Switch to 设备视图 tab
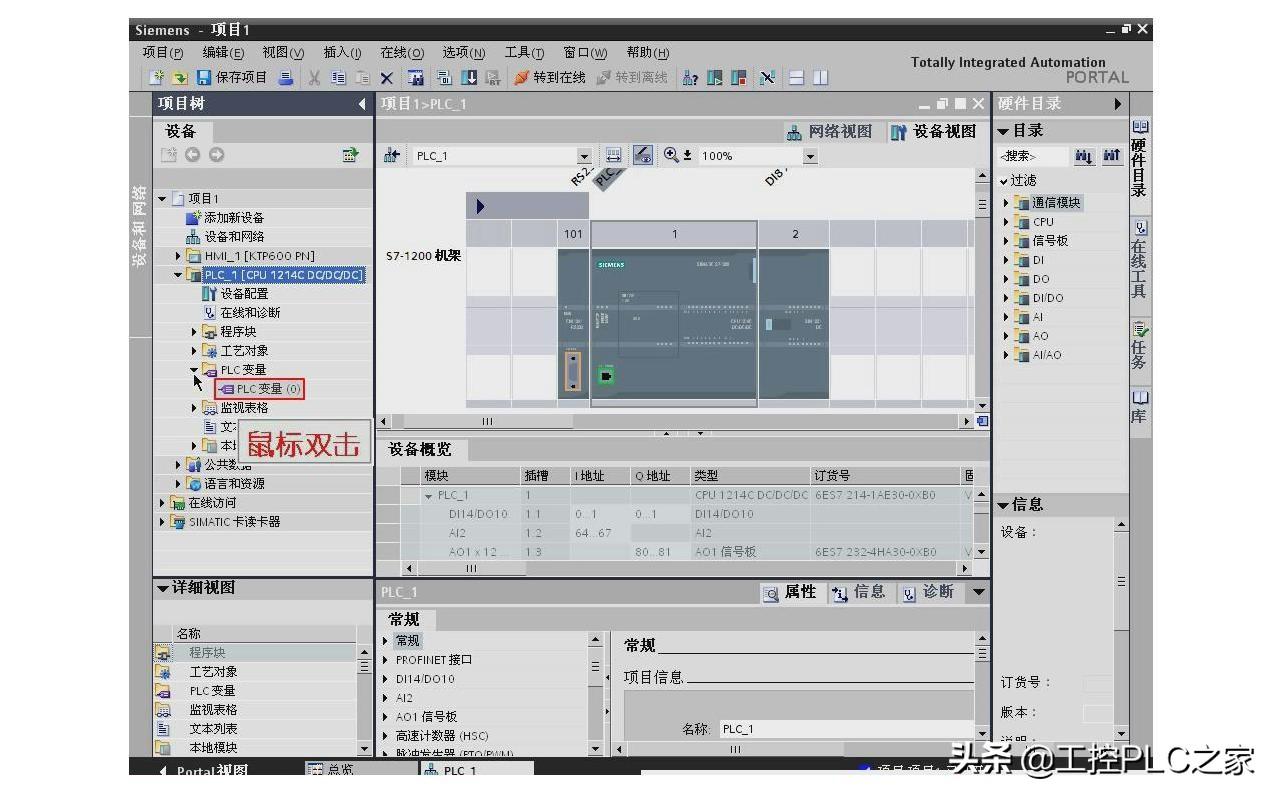 933,132
